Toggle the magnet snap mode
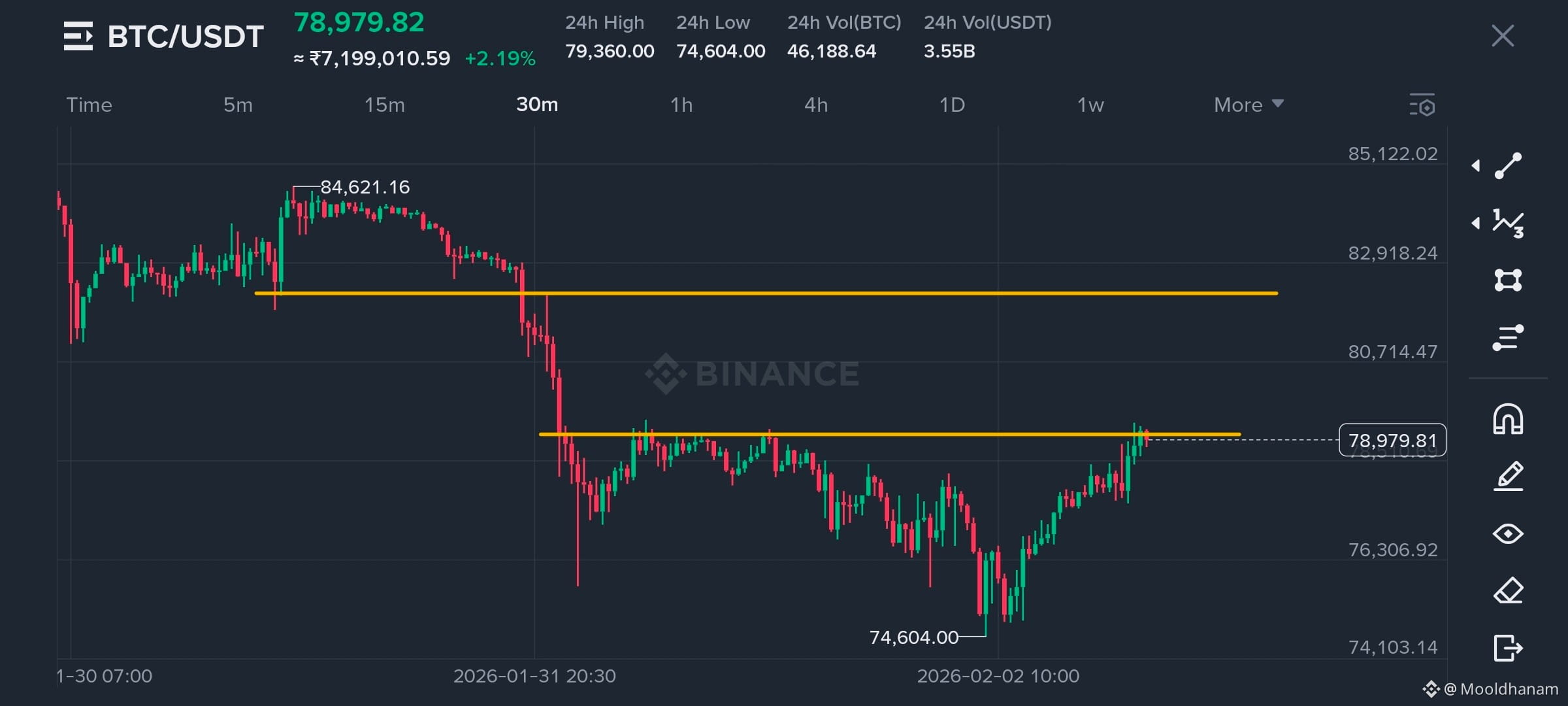The image size is (1568, 706). coord(1509,419)
